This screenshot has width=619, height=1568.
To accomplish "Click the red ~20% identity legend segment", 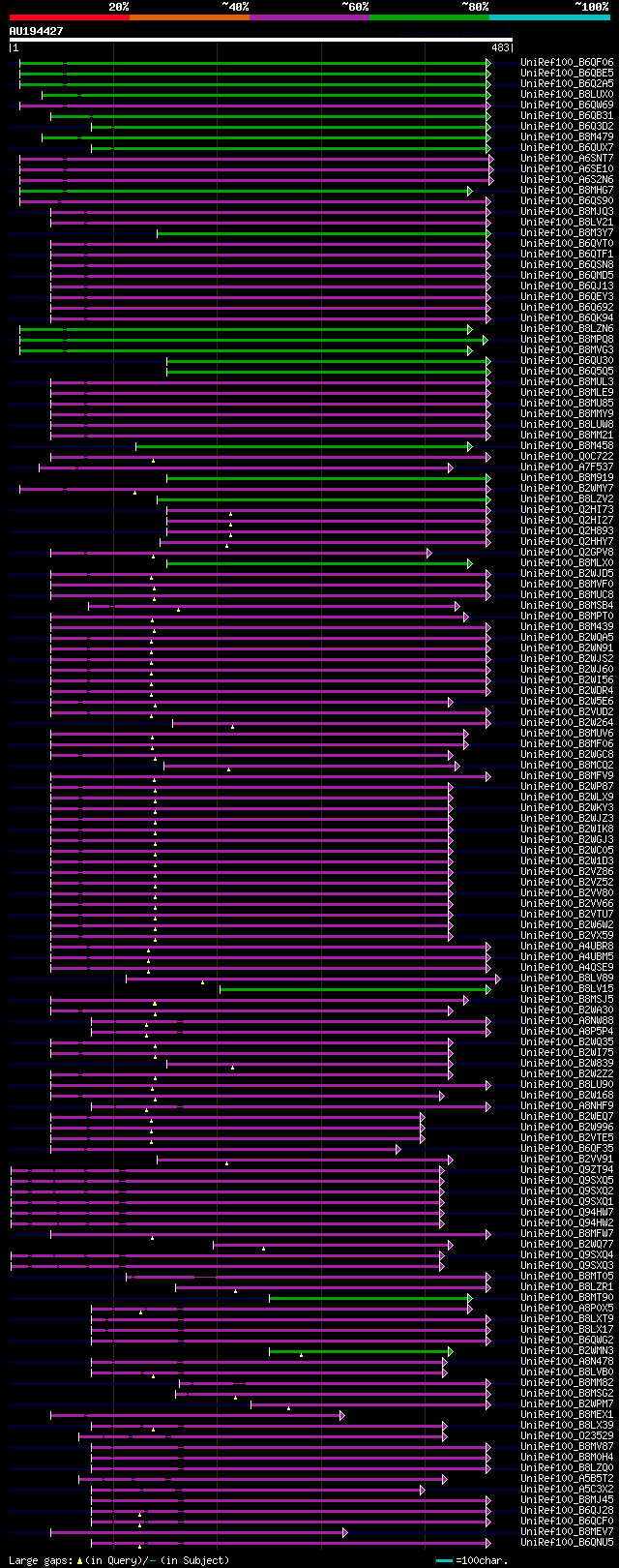I will click(69, 16).
